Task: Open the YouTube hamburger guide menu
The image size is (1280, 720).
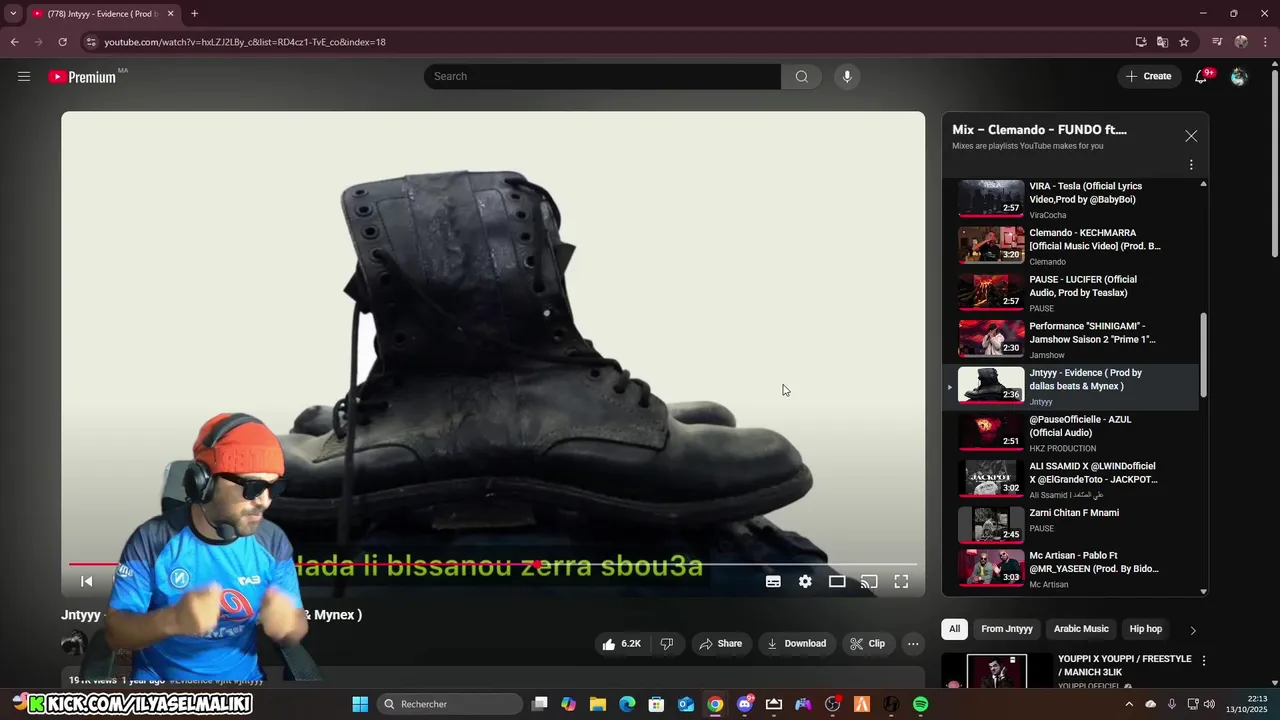Action: point(24,76)
